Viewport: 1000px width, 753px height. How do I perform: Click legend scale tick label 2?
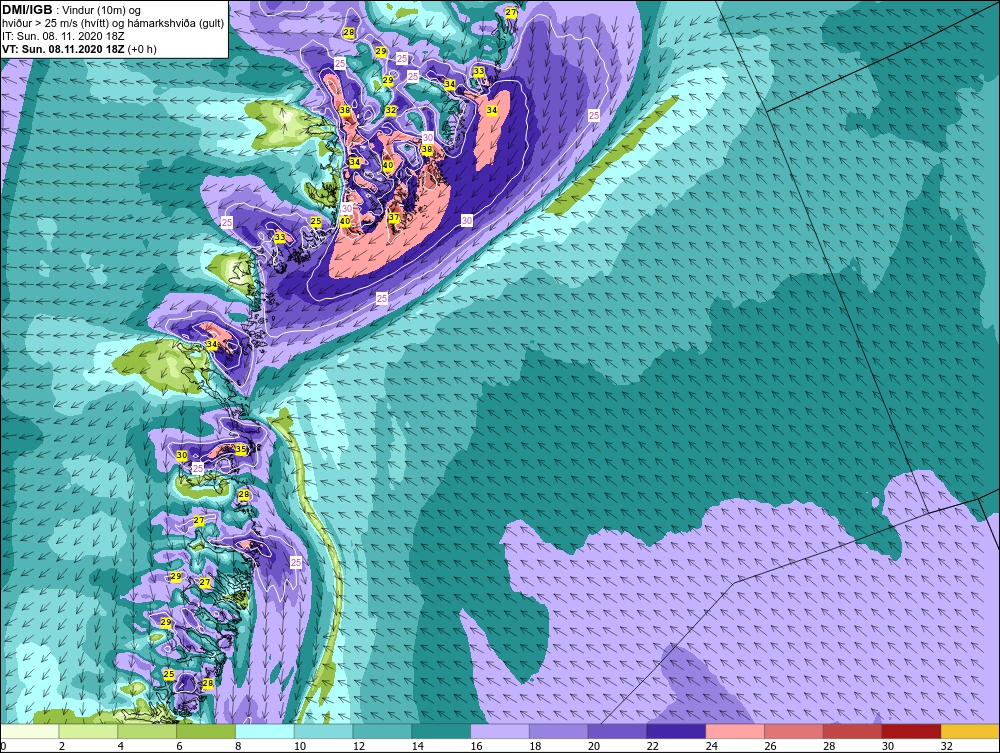[x=62, y=746]
